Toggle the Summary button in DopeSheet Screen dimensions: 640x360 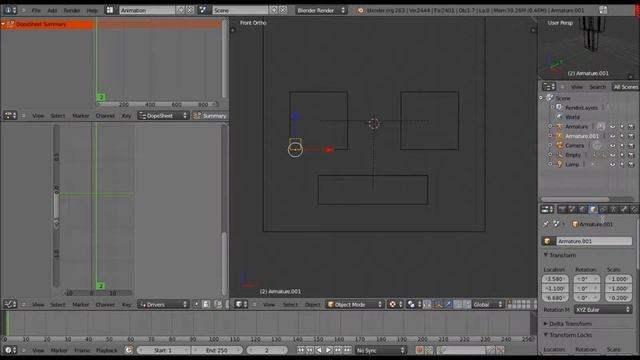click(210, 116)
